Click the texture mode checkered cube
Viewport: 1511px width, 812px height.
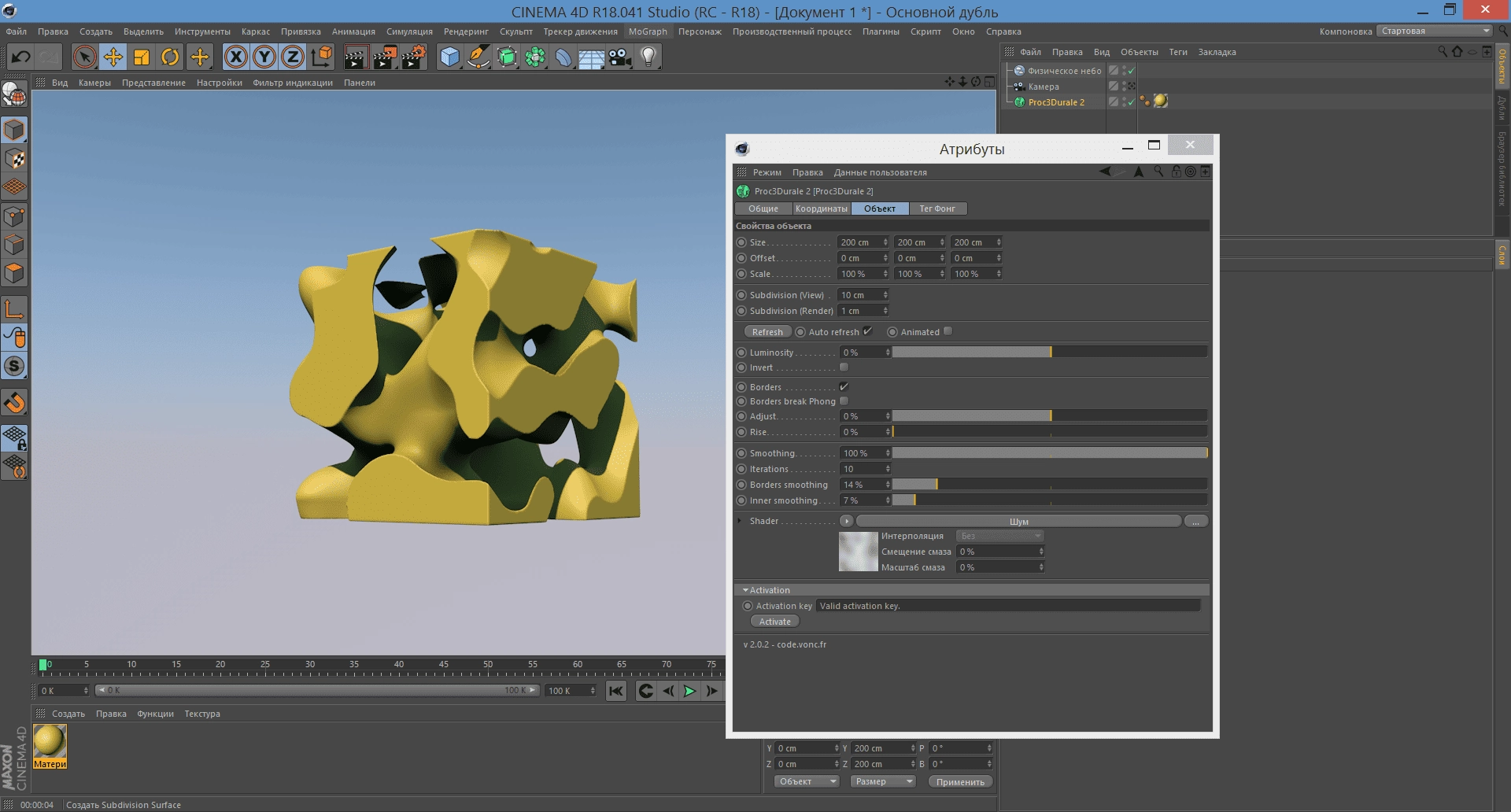point(15,159)
